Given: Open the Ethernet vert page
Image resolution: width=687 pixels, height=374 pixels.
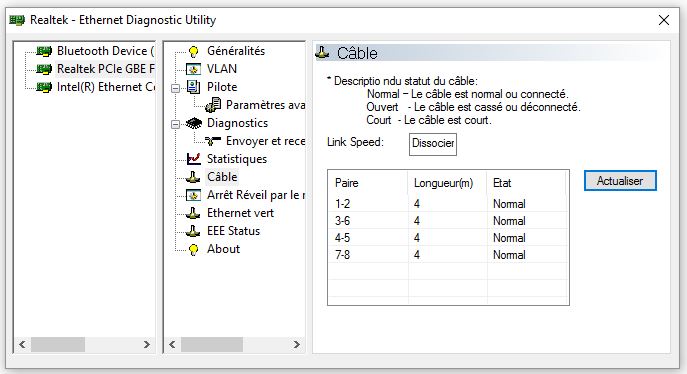Looking at the screenshot, I should point(240,213).
